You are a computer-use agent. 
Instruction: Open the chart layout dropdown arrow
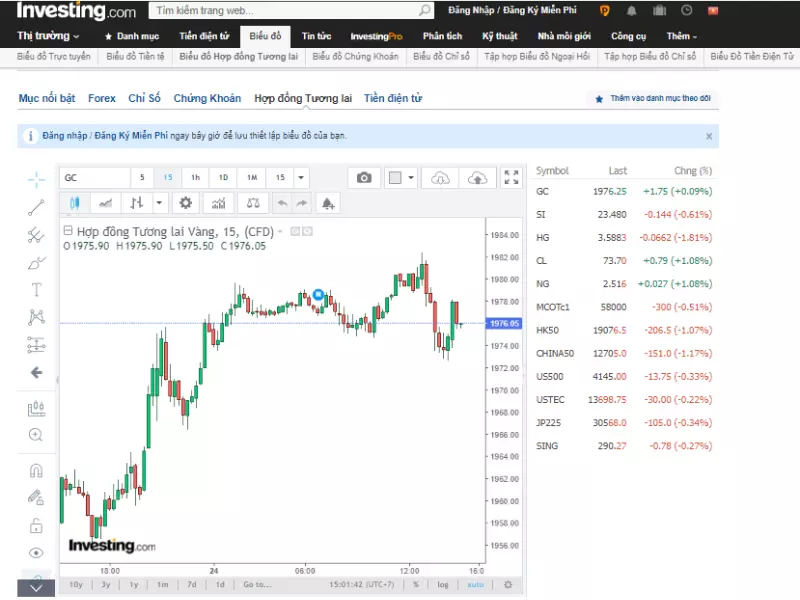point(411,178)
